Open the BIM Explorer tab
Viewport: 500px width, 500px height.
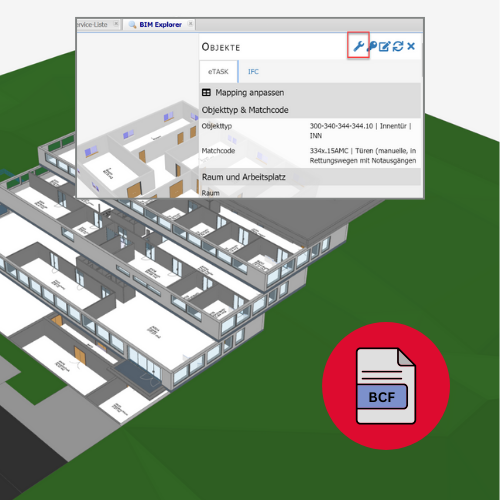(x=160, y=25)
